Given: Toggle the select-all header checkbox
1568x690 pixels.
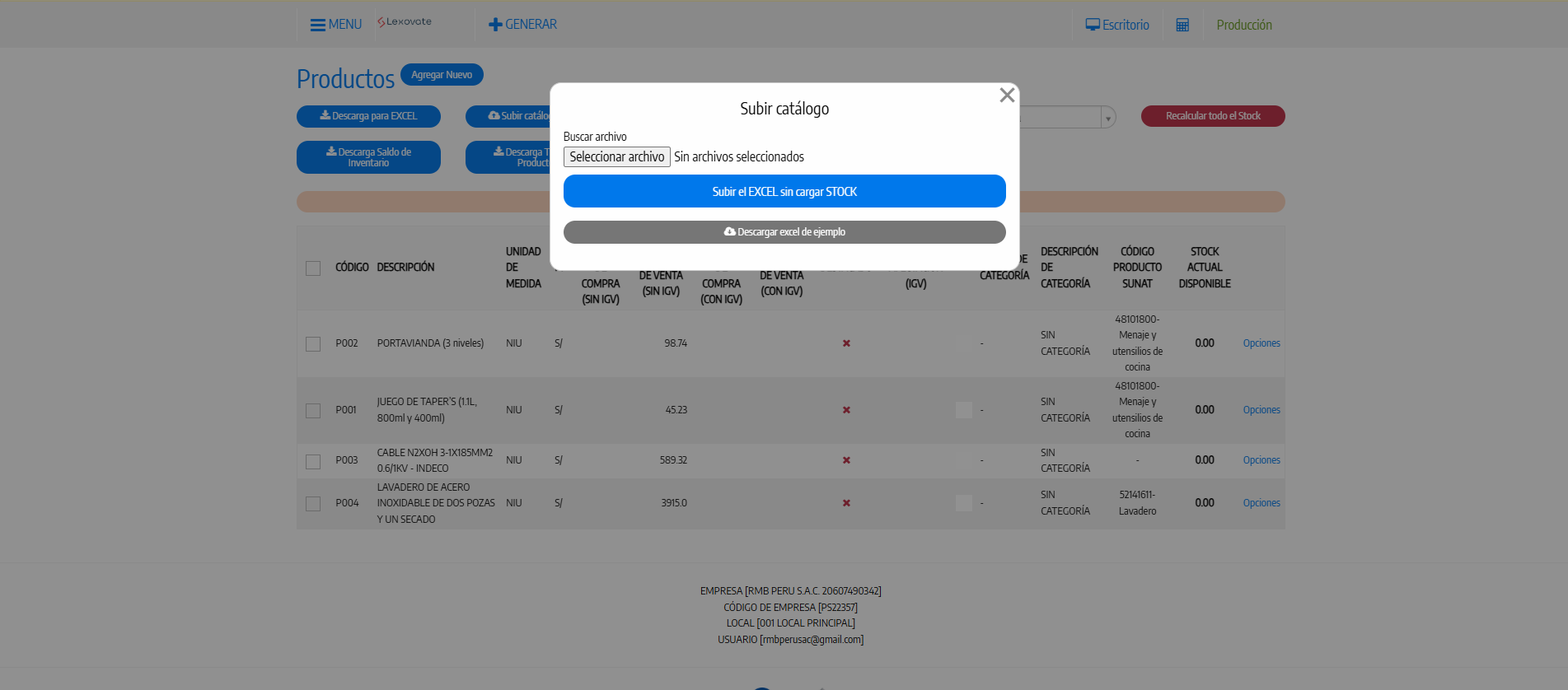Looking at the screenshot, I should pyautogui.click(x=313, y=268).
